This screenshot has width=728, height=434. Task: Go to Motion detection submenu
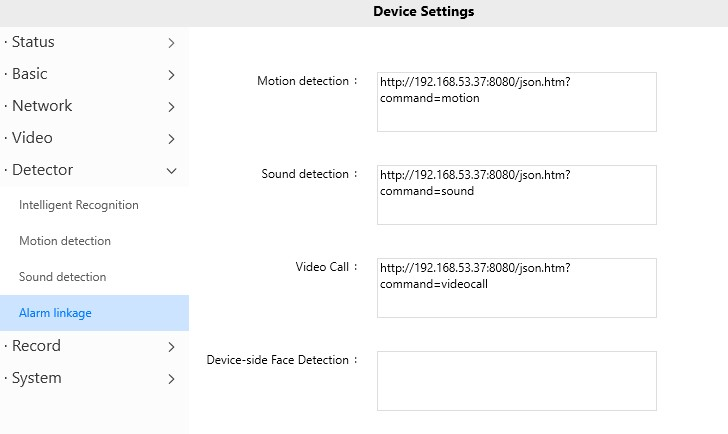pos(65,241)
